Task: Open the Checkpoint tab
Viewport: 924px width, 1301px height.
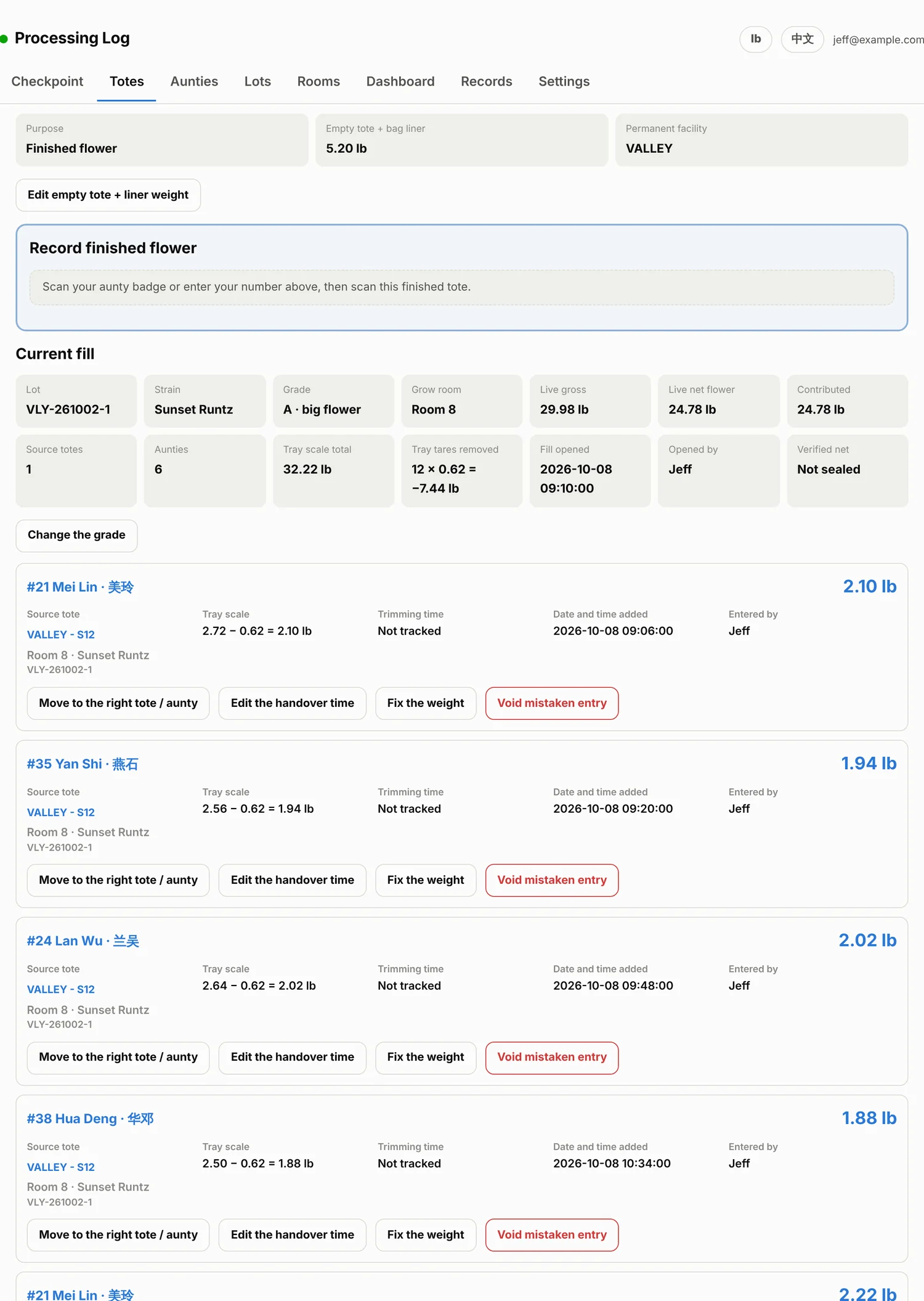Action: [x=47, y=81]
